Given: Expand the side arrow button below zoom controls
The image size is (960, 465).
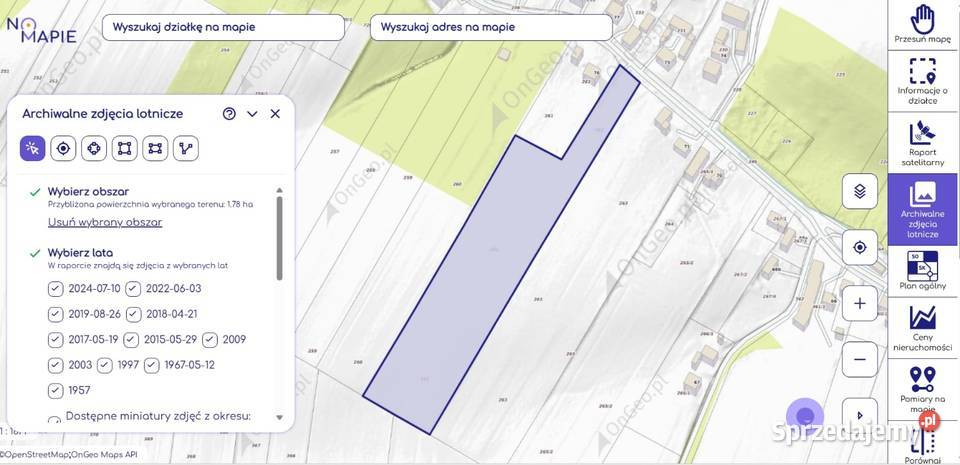Looking at the screenshot, I should coord(859,414).
